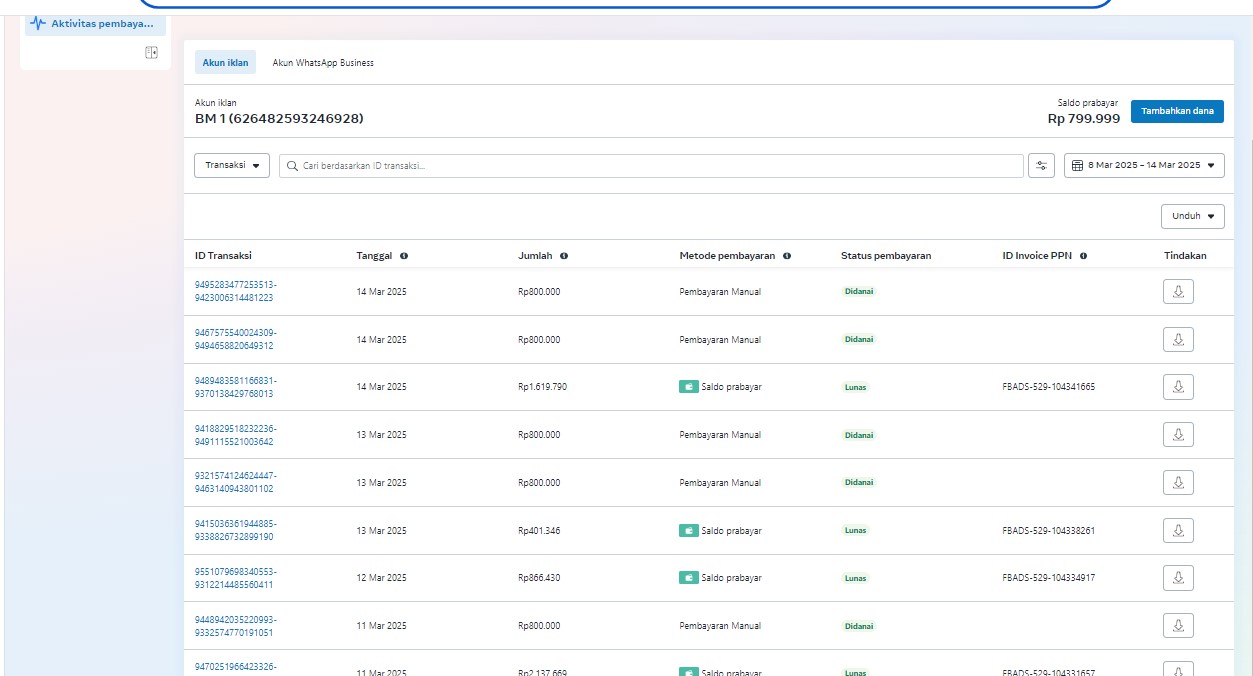Click the filter settings icon beside search
This screenshot has width=1253, height=676.
[x=1041, y=166]
